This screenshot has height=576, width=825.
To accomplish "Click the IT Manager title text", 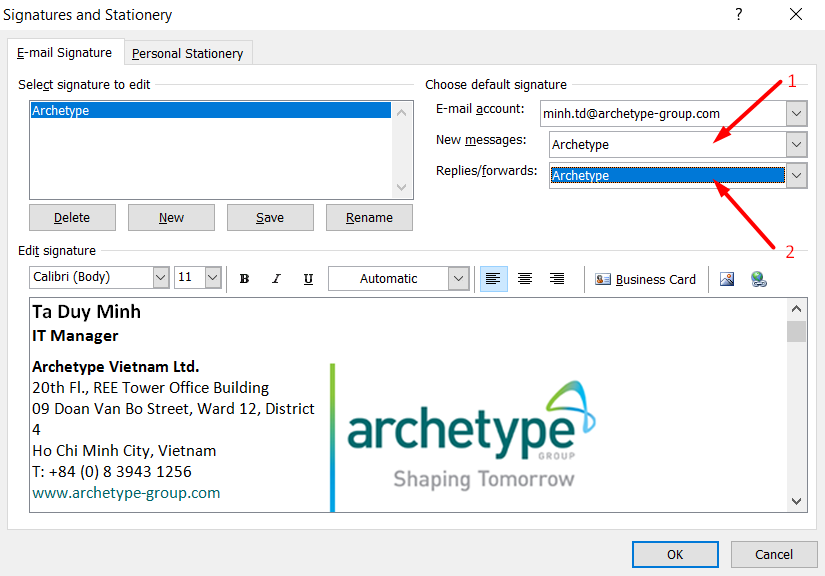I will 75,336.
